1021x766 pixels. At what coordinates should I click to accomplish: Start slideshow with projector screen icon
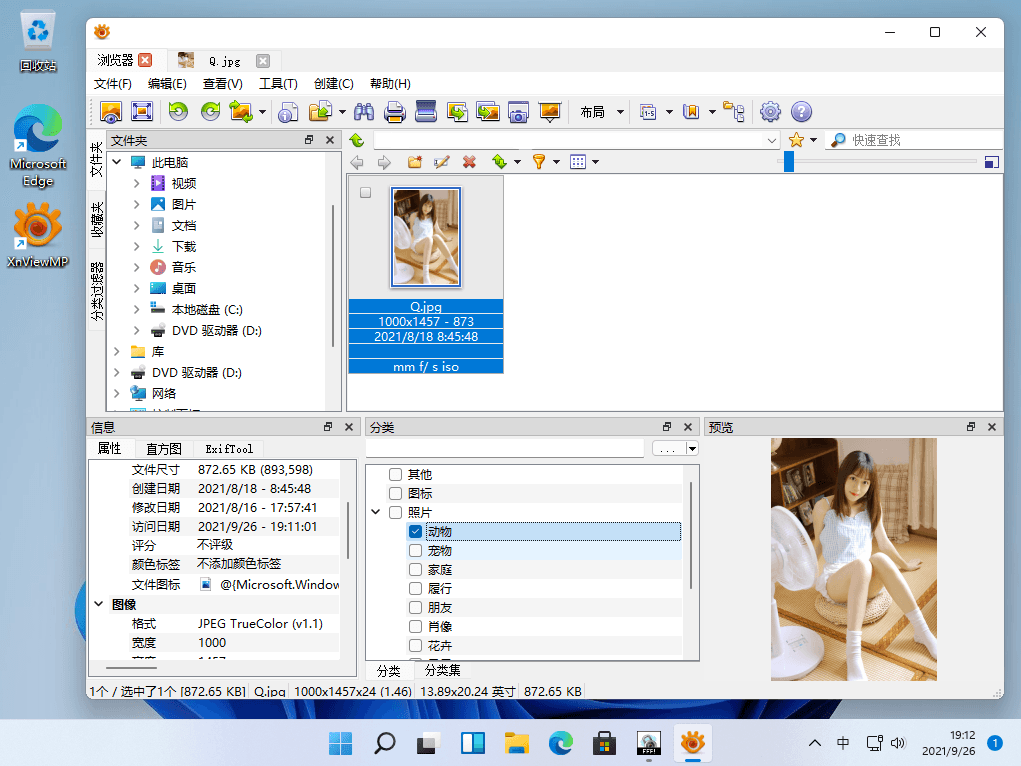coord(550,112)
